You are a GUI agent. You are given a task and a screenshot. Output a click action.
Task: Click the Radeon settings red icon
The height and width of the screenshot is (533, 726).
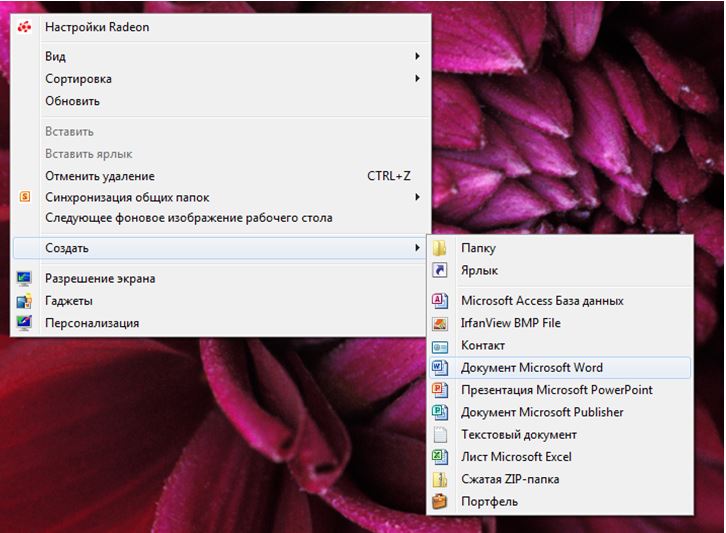(x=24, y=27)
